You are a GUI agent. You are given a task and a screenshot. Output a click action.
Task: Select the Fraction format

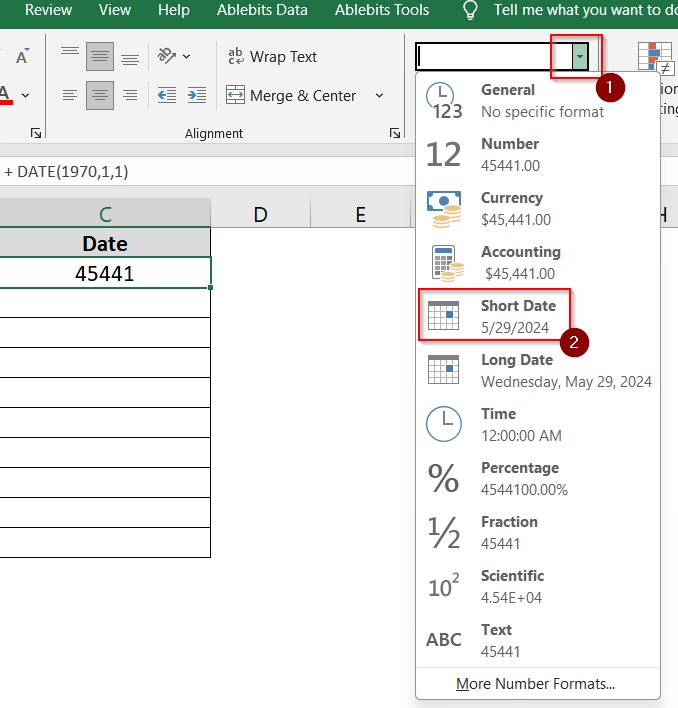click(538, 532)
